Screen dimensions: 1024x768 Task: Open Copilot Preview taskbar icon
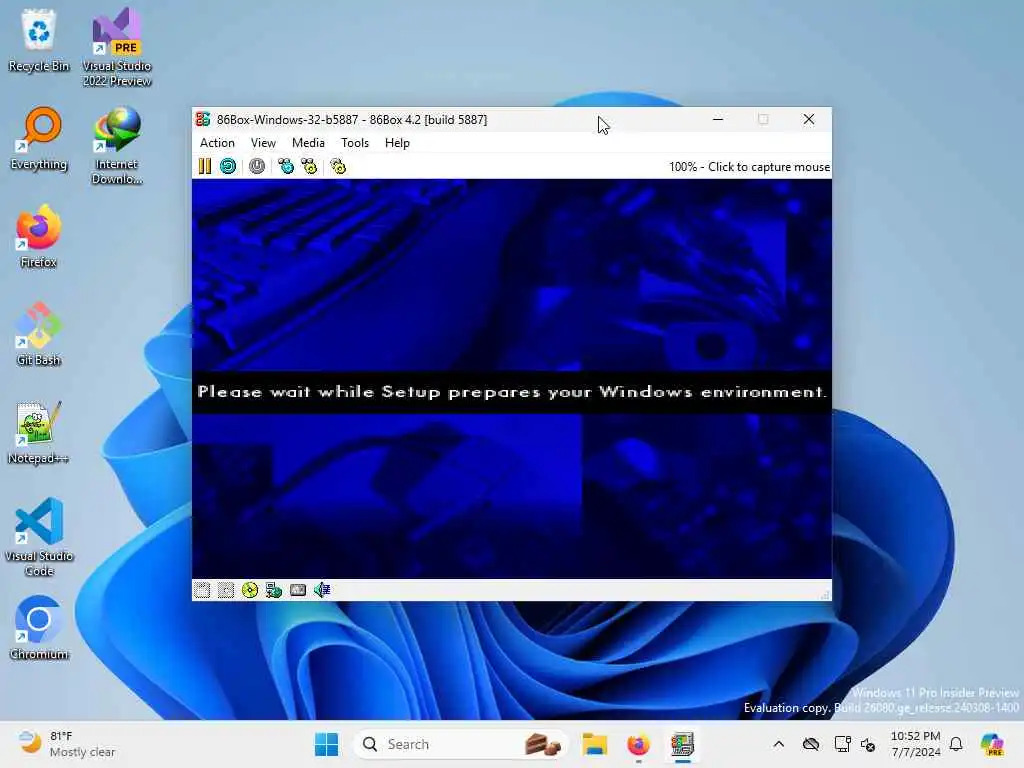pos(992,744)
